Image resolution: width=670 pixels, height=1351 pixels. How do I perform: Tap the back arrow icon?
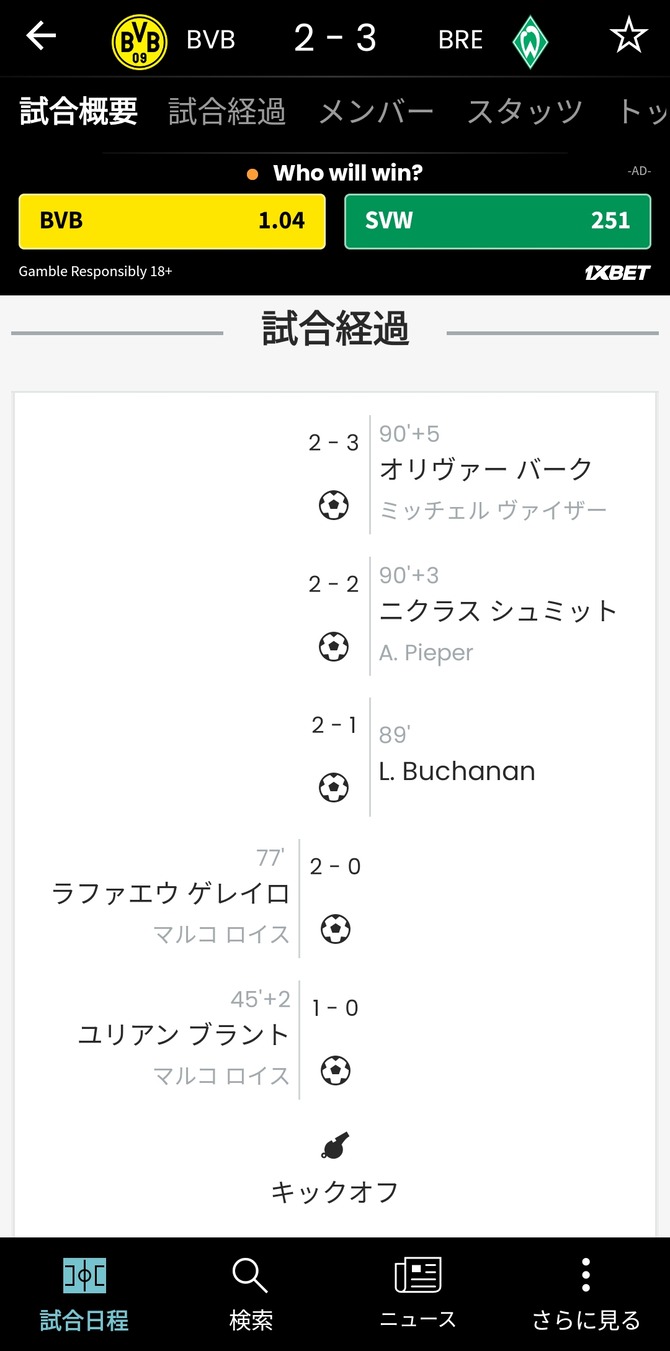point(41,37)
